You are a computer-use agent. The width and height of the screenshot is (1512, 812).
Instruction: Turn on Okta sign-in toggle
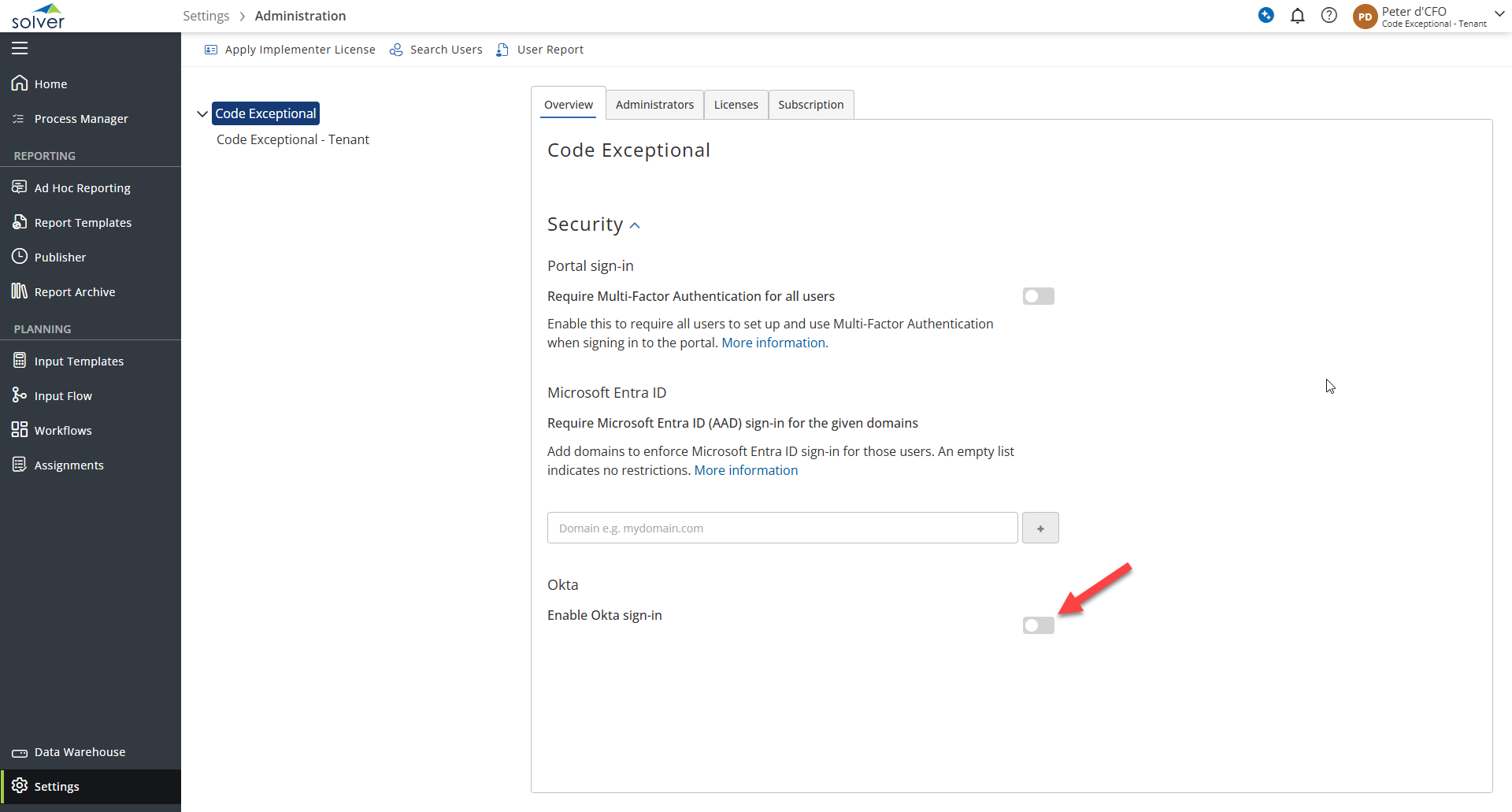pyautogui.click(x=1037, y=625)
